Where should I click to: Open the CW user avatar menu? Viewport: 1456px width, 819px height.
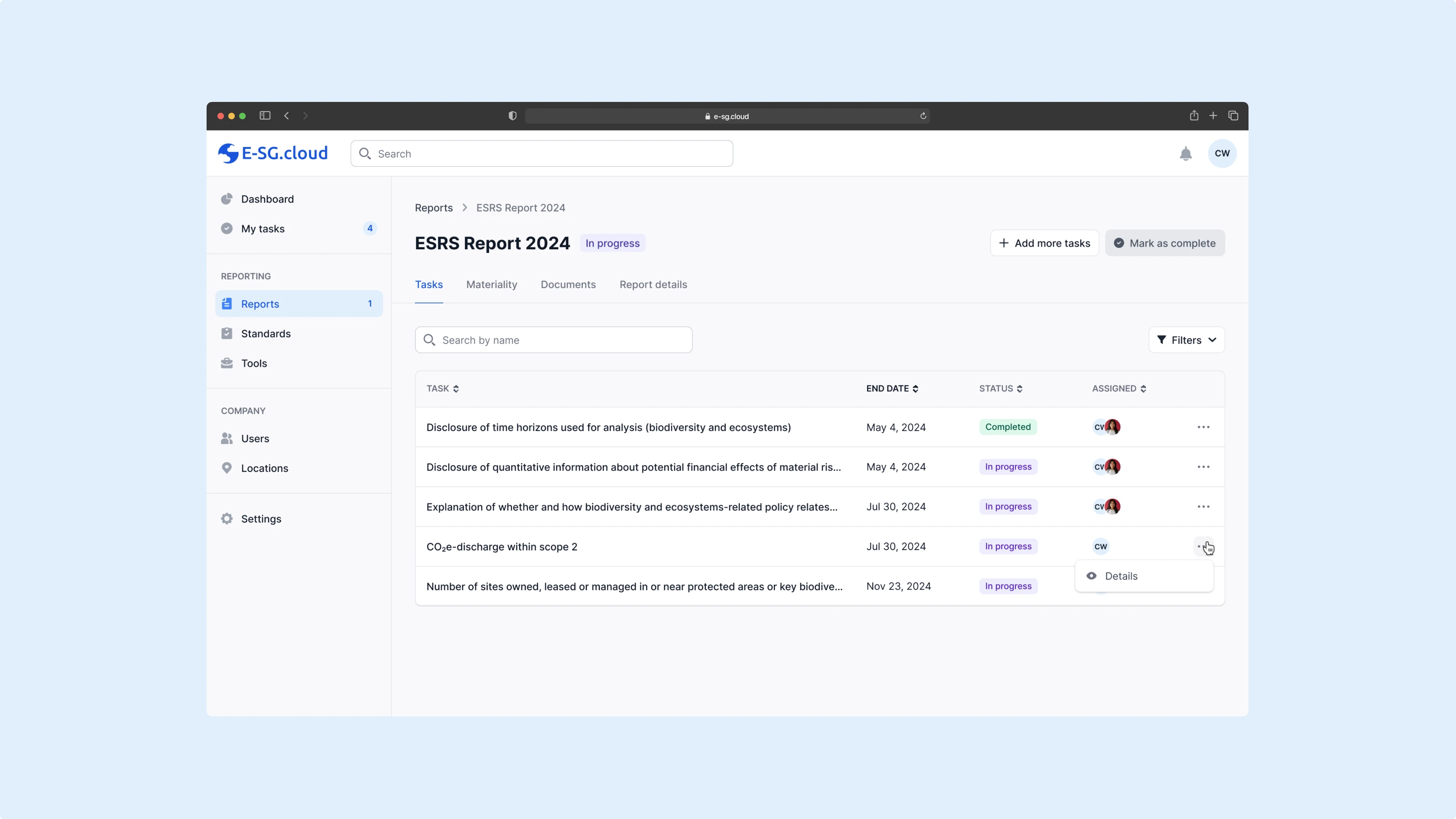(x=1221, y=153)
